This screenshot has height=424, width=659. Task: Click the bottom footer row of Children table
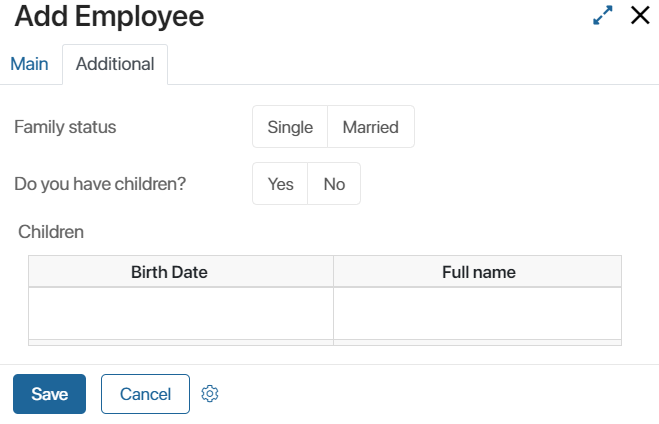point(325,342)
